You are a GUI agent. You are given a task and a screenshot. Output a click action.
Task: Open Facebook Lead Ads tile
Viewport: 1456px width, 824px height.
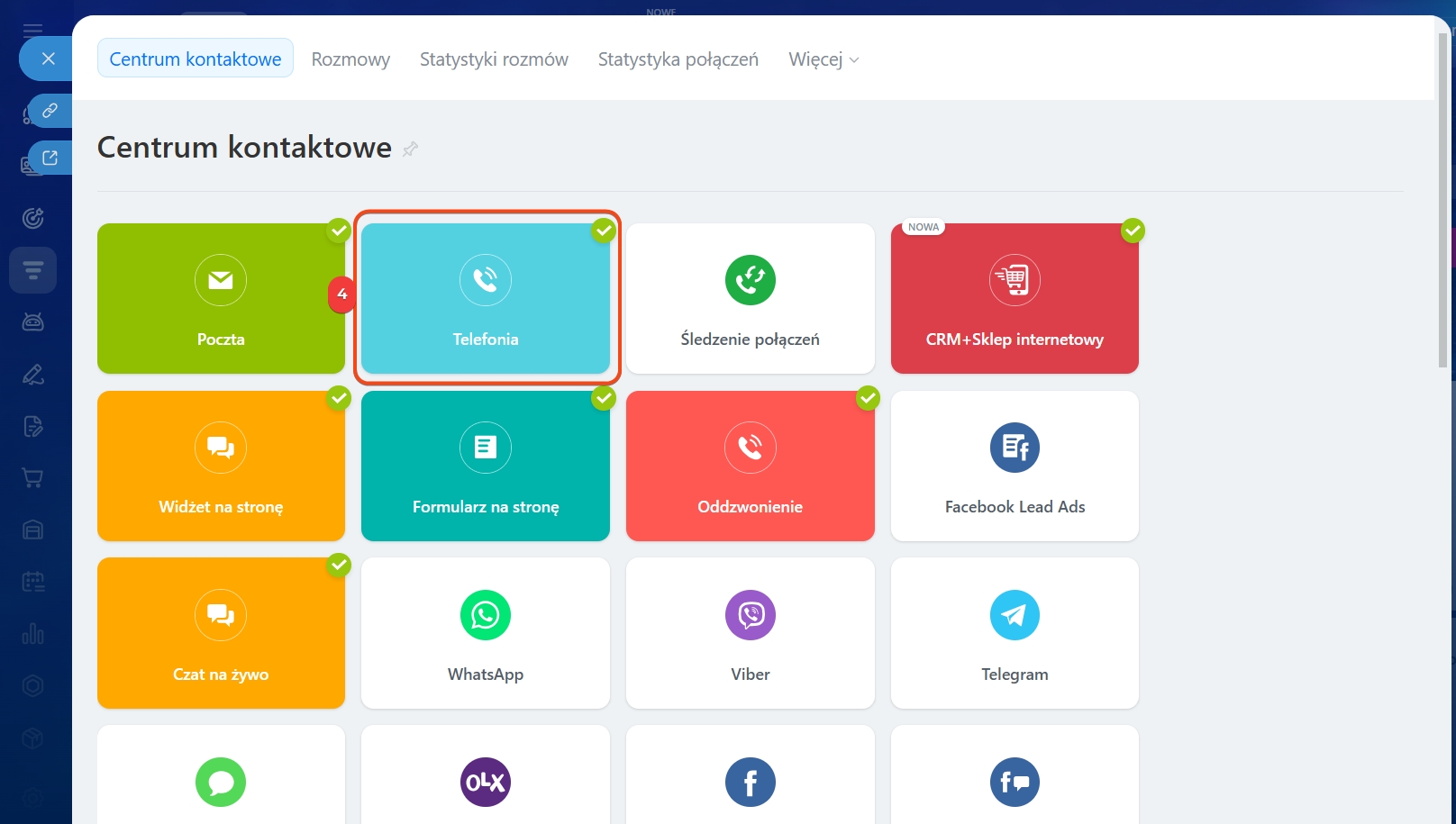[1015, 466]
